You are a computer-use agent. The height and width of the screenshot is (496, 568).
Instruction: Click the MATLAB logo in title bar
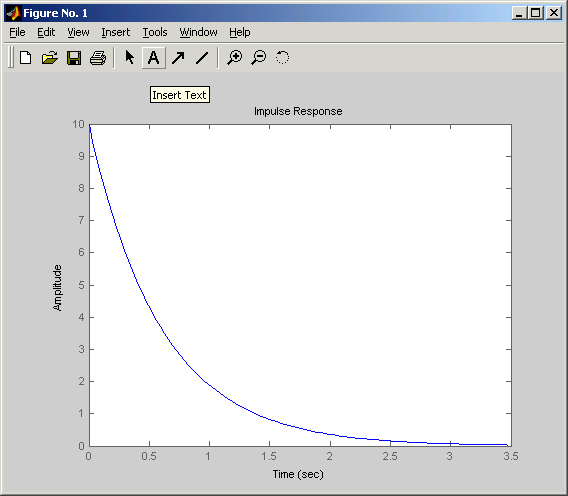[13, 13]
